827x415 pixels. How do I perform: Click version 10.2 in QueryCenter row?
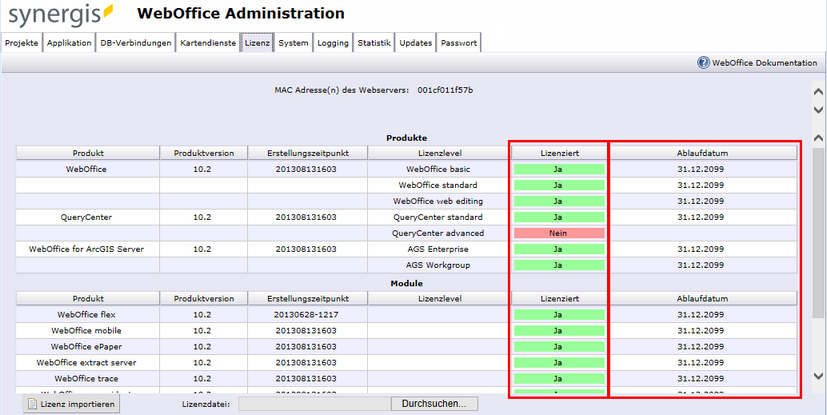(202, 217)
